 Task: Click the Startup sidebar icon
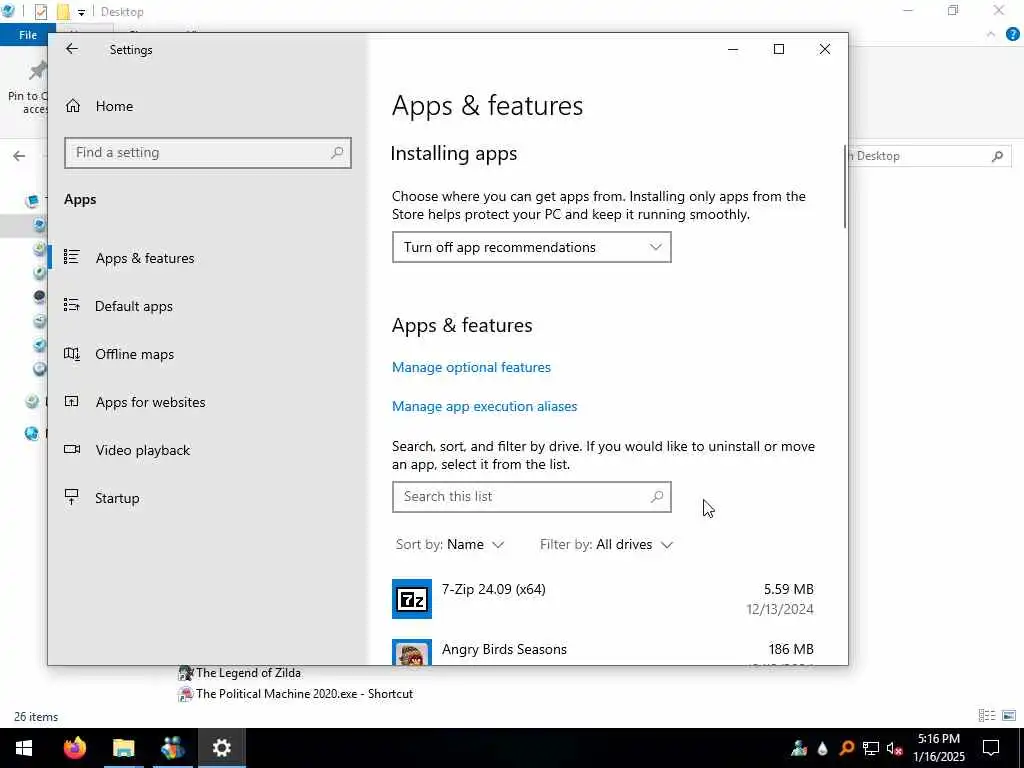click(72, 497)
